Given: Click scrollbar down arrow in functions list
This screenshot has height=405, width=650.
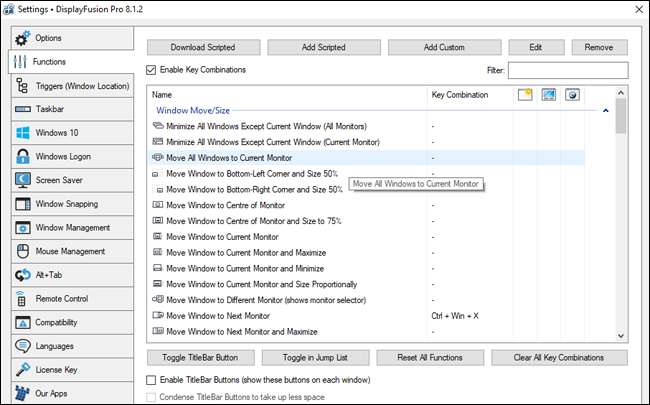Looking at the screenshot, I should point(621,336).
